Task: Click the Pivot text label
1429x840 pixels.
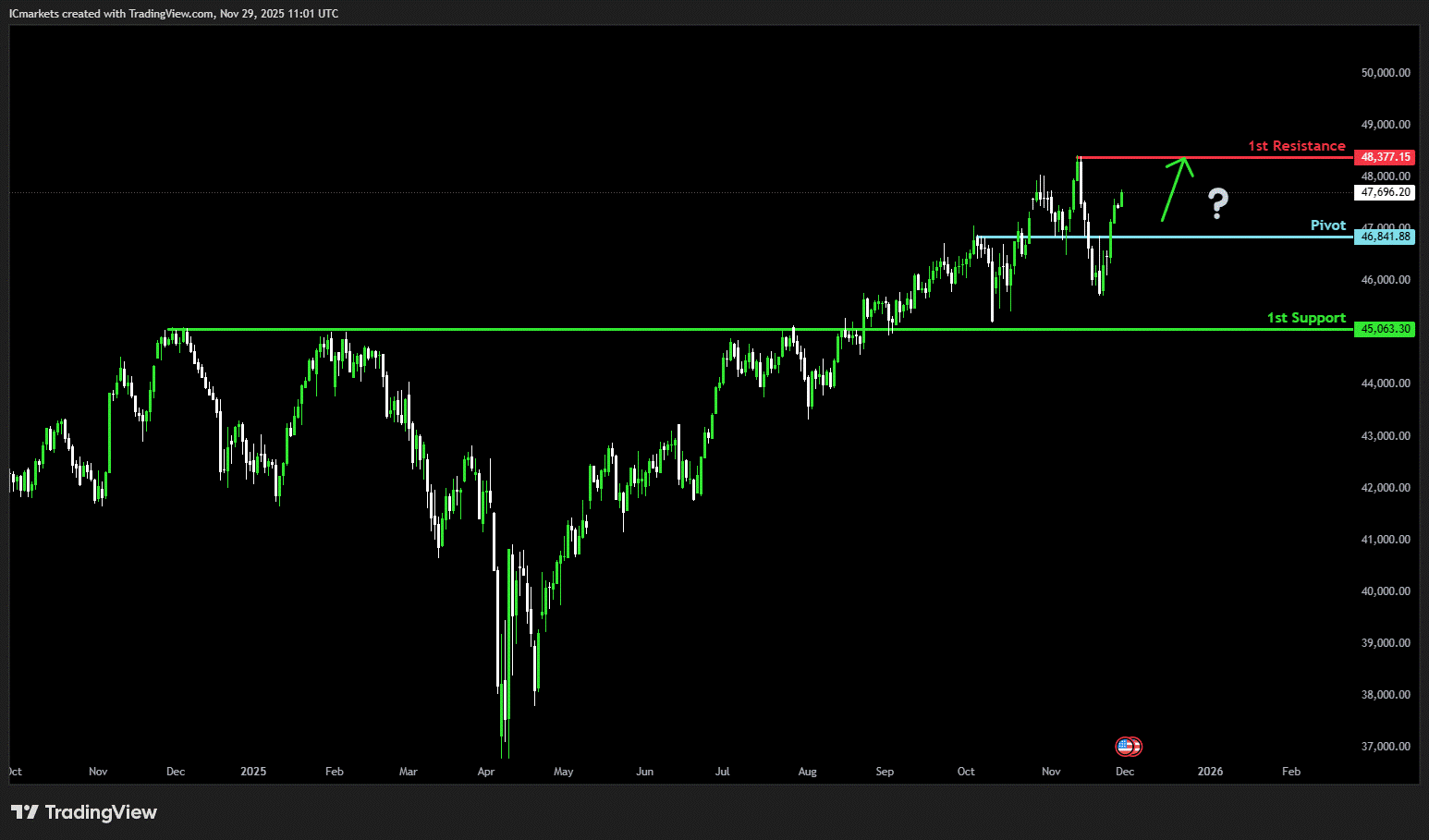Action: (x=1327, y=225)
